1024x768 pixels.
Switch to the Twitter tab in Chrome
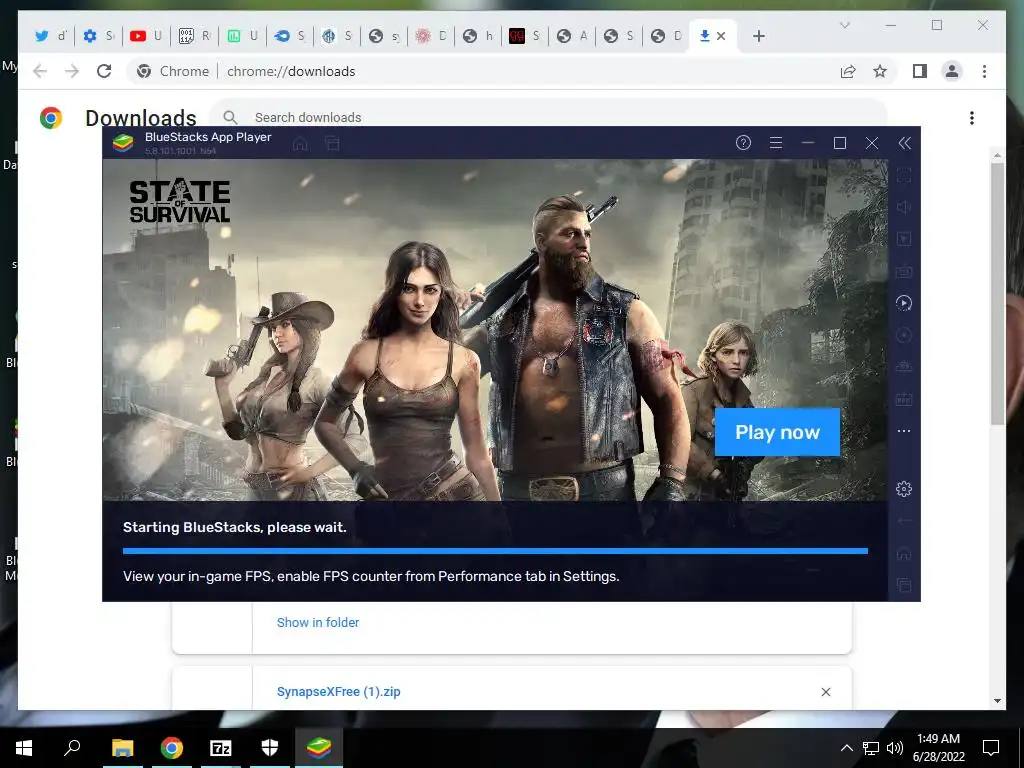(50, 36)
